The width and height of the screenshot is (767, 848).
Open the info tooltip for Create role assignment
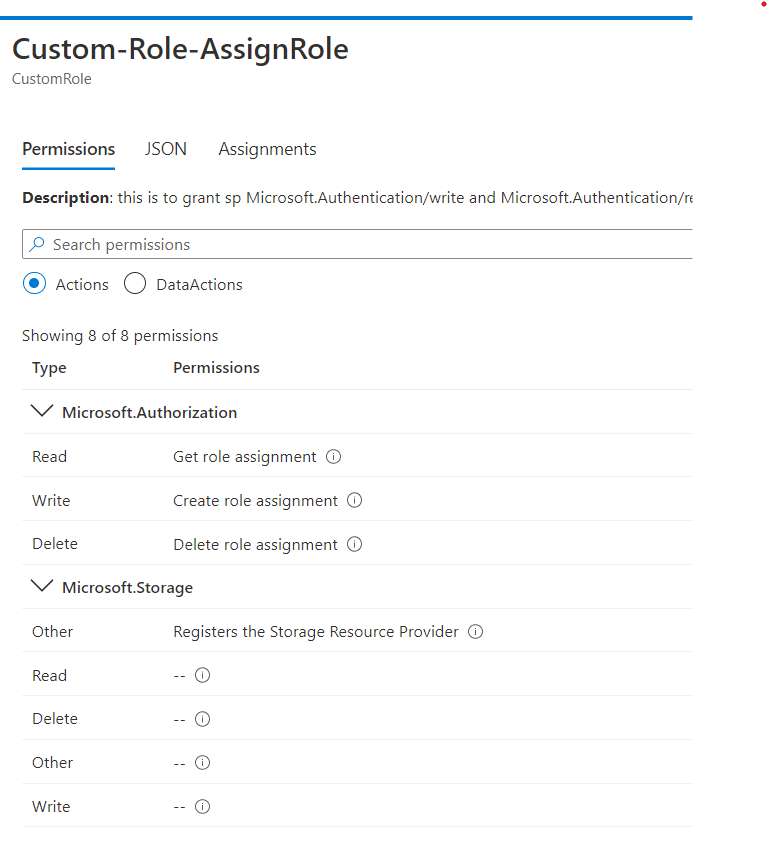point(354,500)
